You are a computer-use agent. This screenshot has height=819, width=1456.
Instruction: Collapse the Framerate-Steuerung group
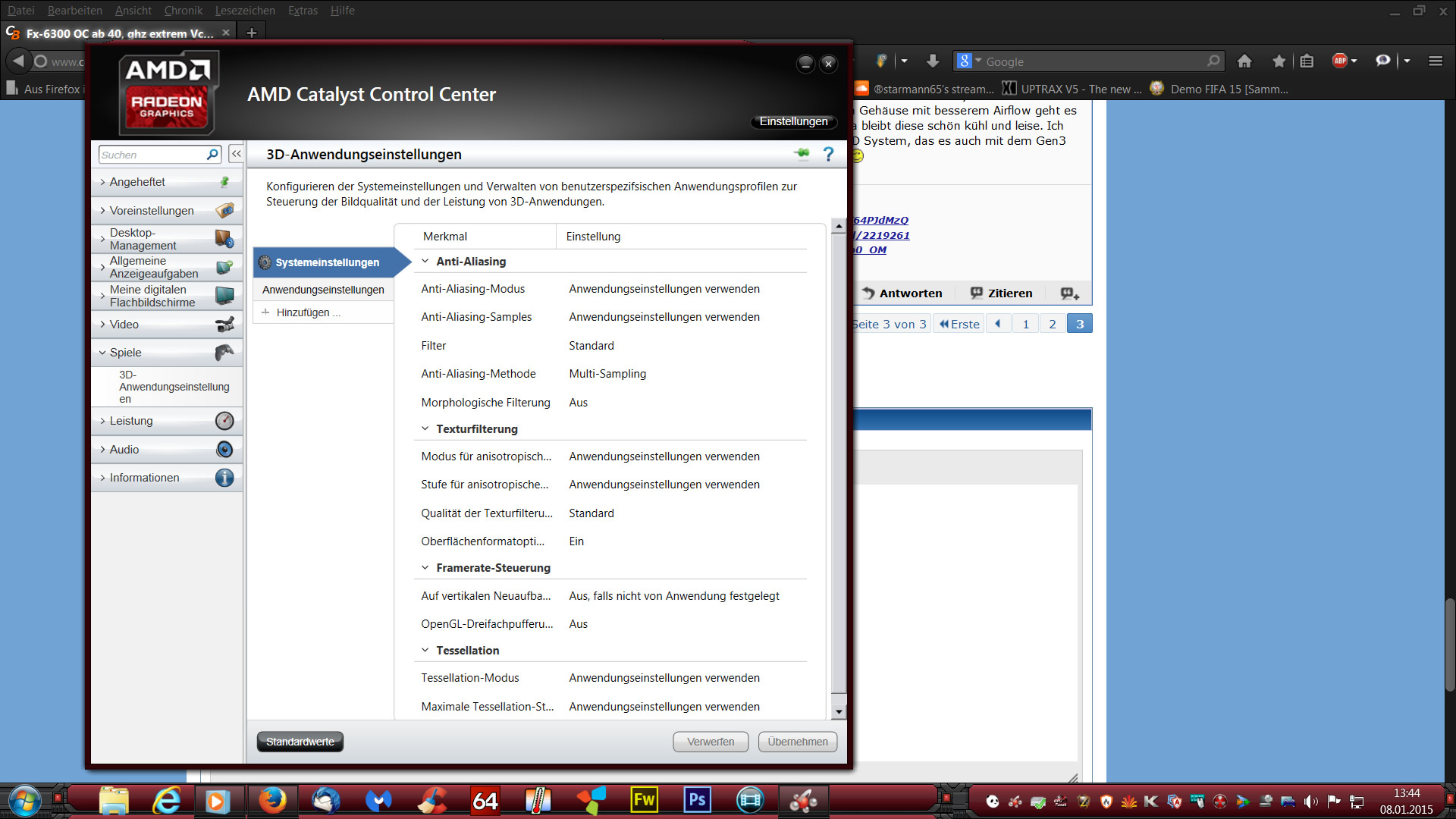click(x=425, y=567)
